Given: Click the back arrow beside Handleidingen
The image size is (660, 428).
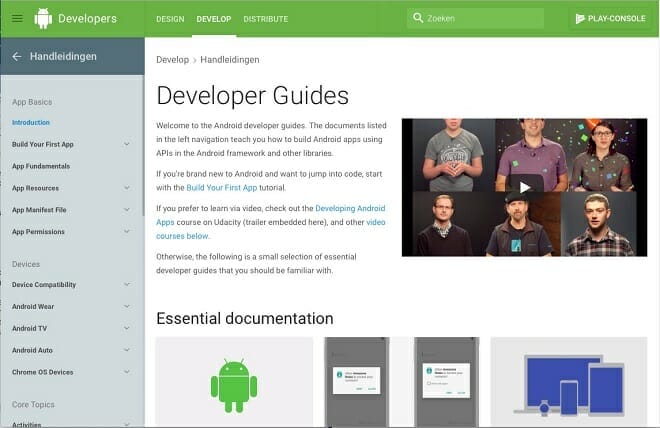Looking at the screenshot, I should (17, 56).
